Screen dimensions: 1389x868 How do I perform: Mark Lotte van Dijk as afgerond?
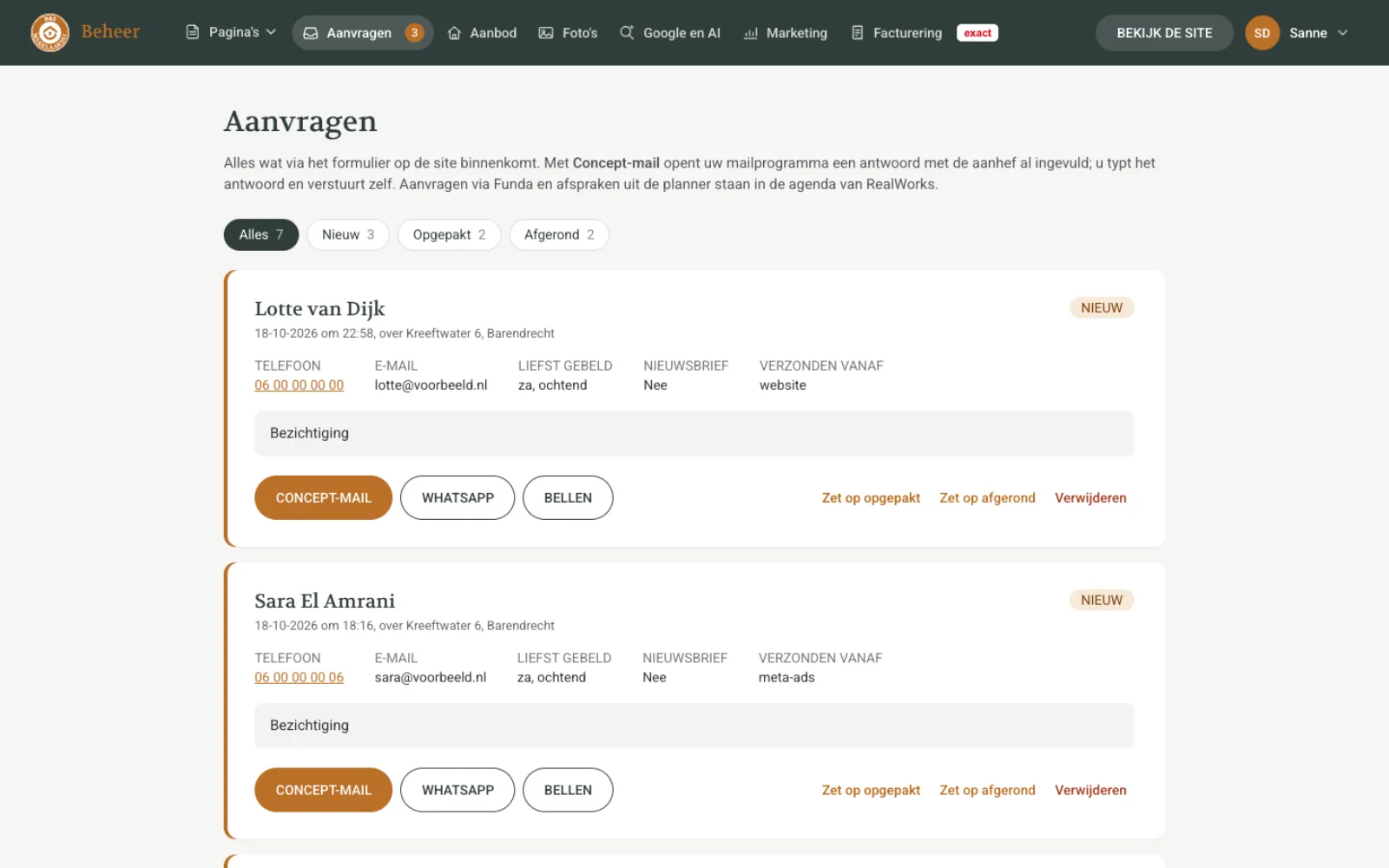pyautogui.click(x=987, y=498)
